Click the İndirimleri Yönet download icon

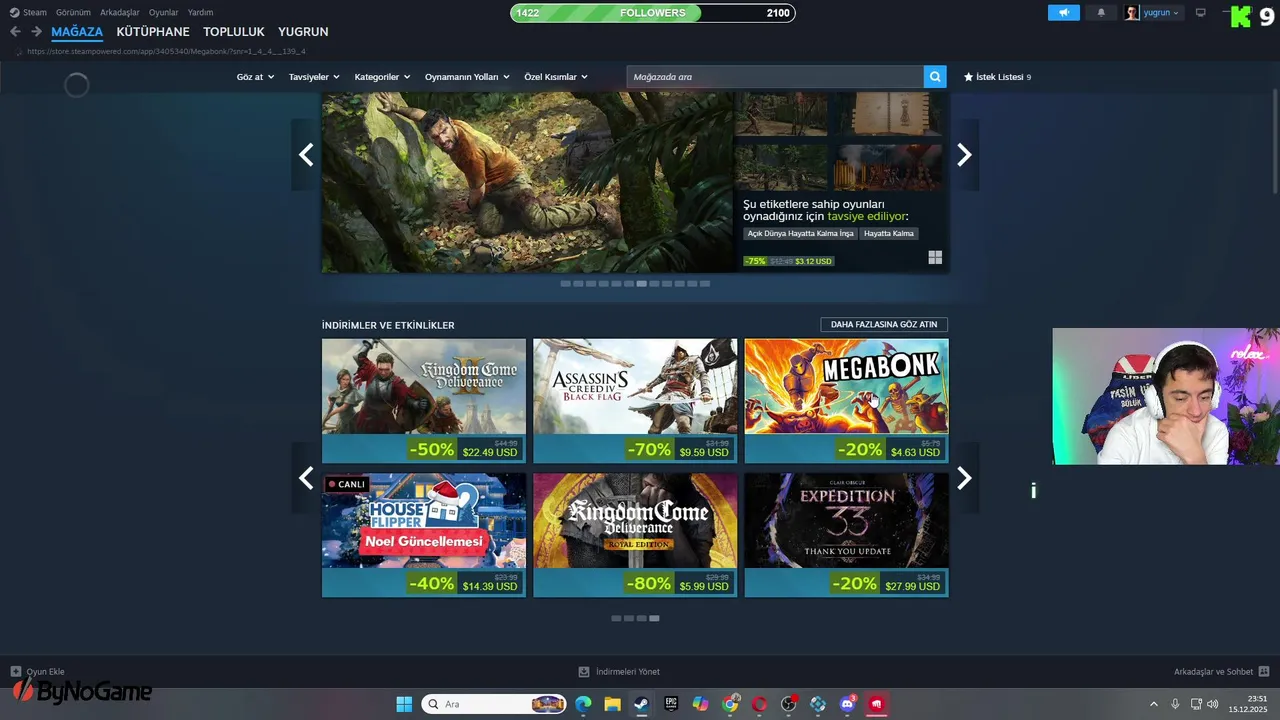(x=584, y=672)
